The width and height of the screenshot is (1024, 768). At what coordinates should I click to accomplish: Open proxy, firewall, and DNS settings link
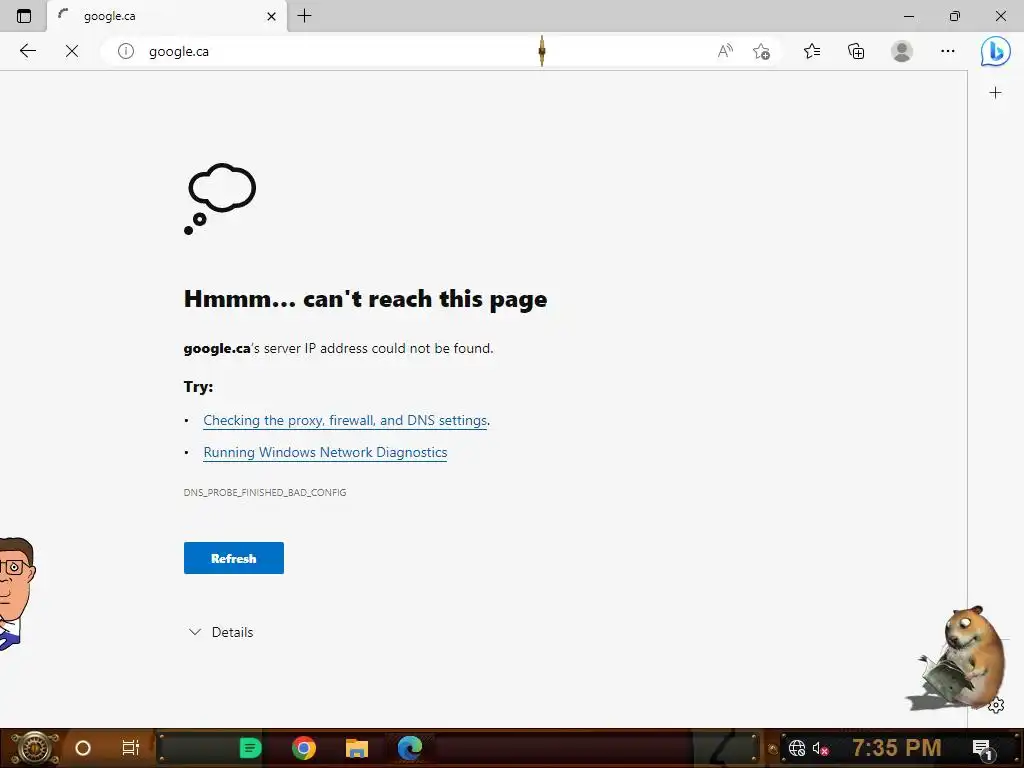pos(345,420)
